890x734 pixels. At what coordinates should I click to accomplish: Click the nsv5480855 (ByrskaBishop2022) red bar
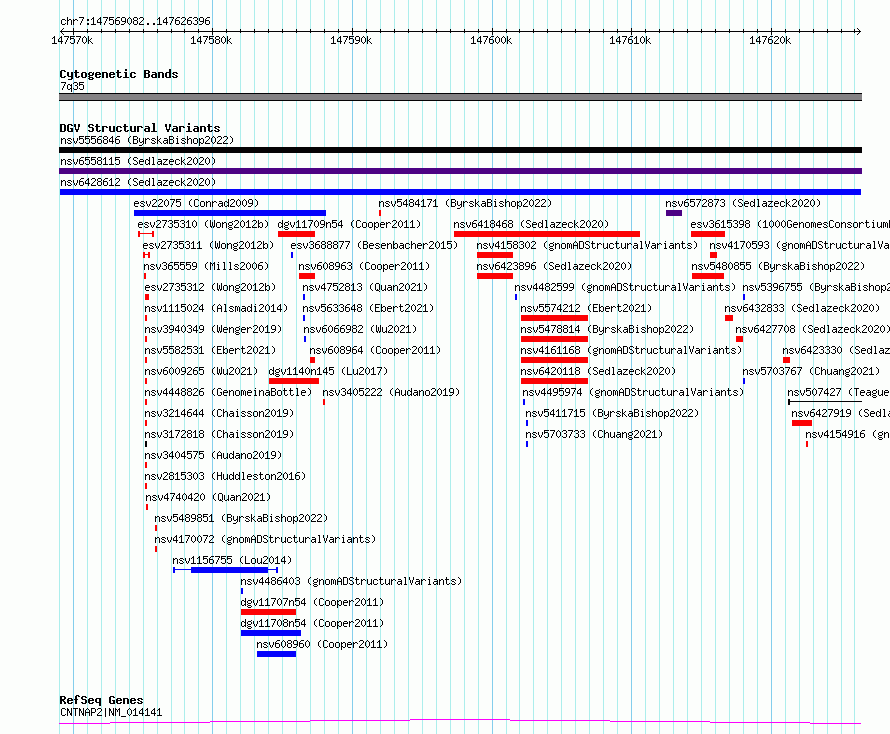708,276
